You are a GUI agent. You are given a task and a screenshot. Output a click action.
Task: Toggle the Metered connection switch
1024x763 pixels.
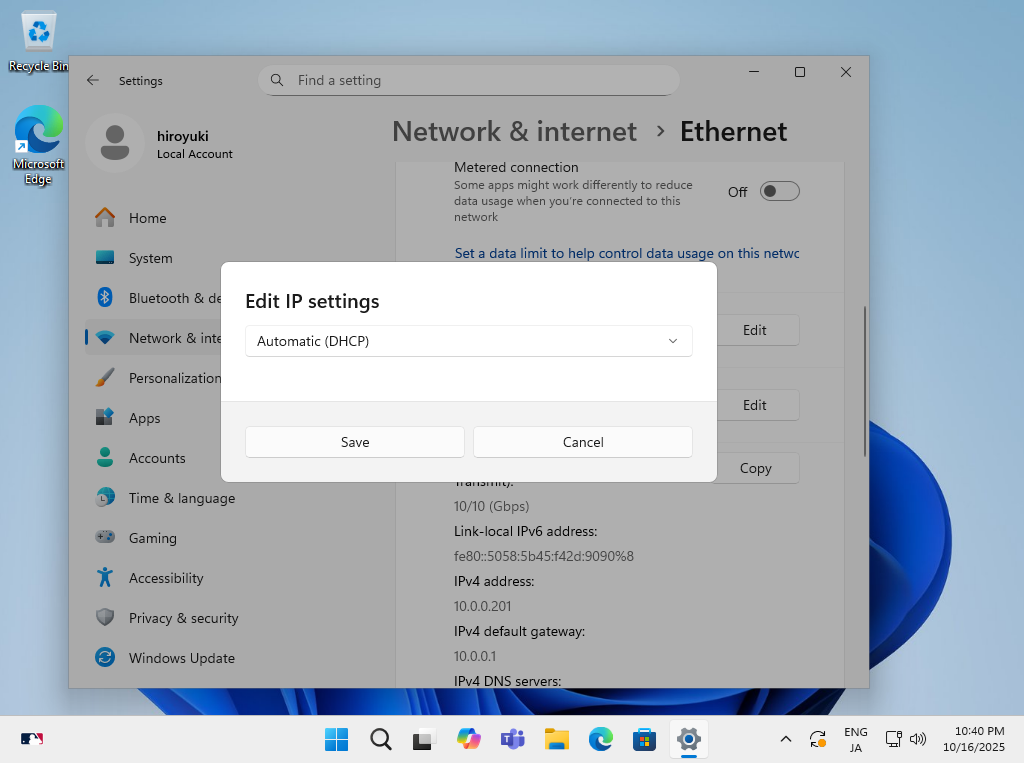click(779, 192)
